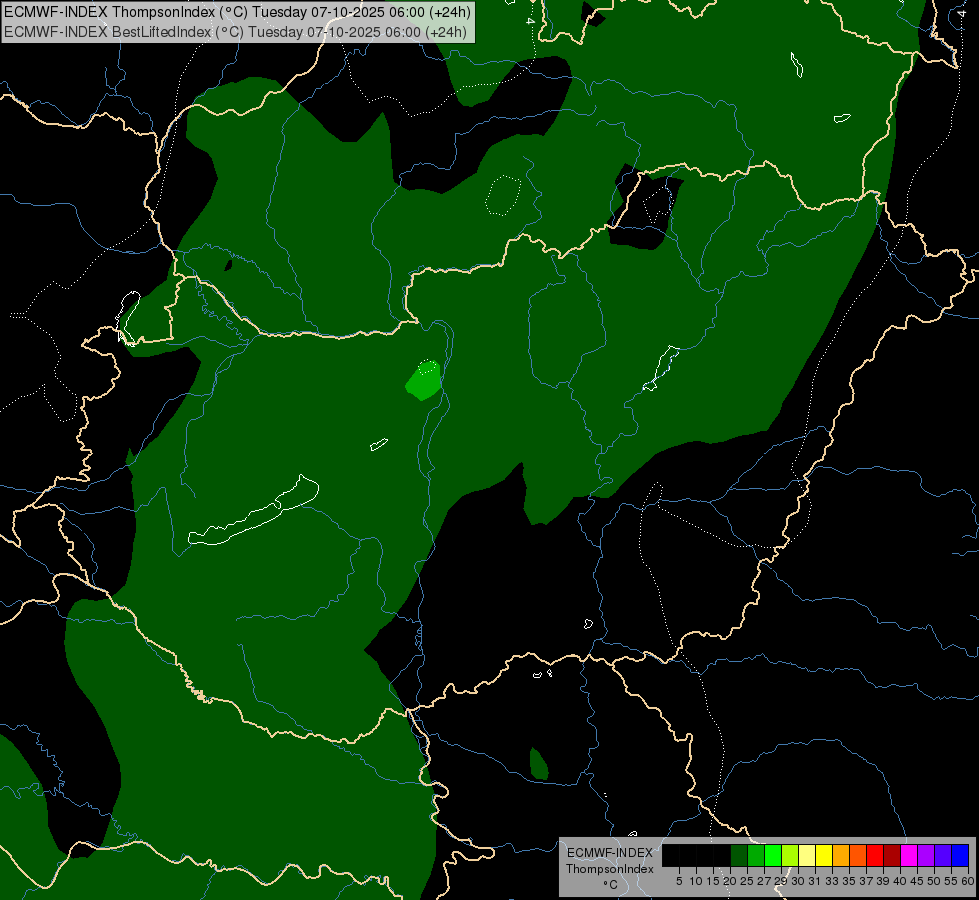This screenshot has height=900, width=979.
Task: Click the bright green patch in map center
Action: click(424, 381)
